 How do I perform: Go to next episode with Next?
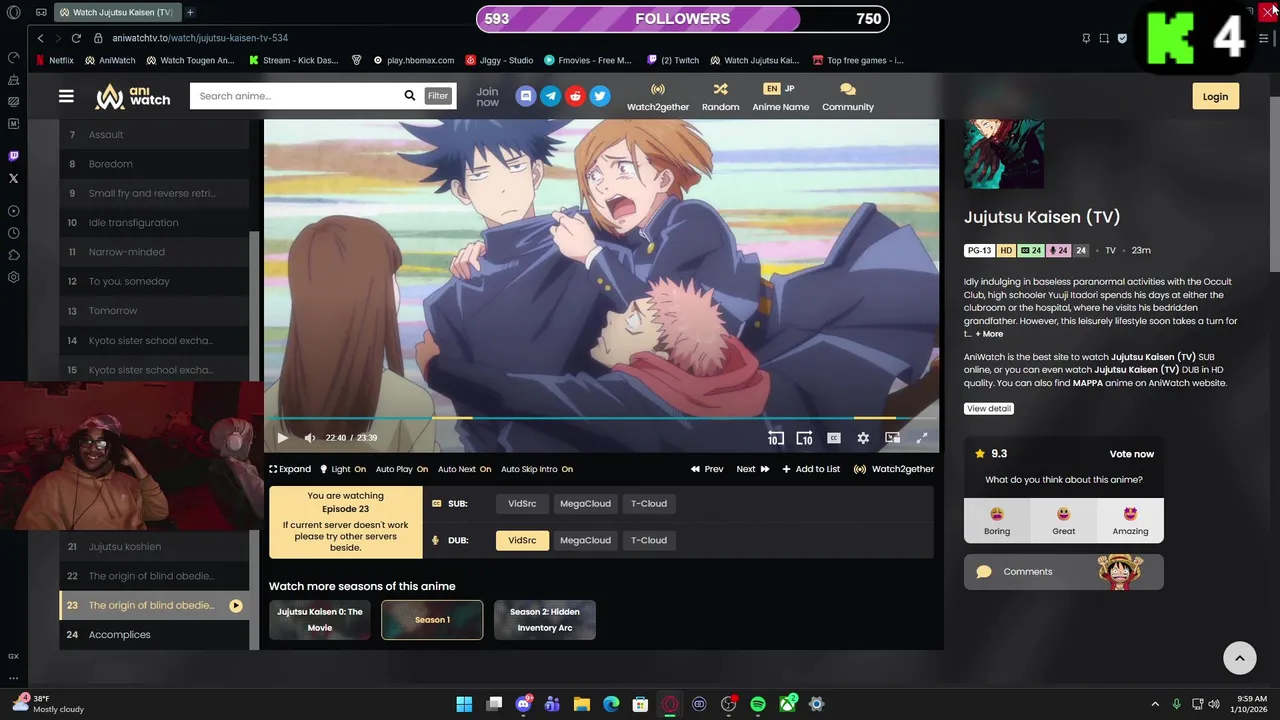click(x=752, y=469)
